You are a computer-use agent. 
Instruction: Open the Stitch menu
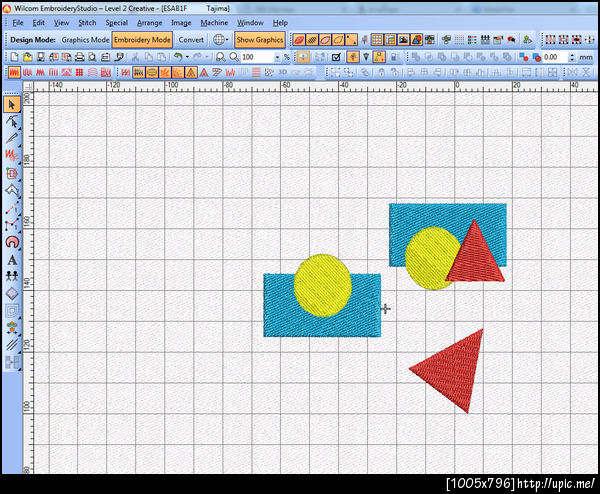[87, 23]
